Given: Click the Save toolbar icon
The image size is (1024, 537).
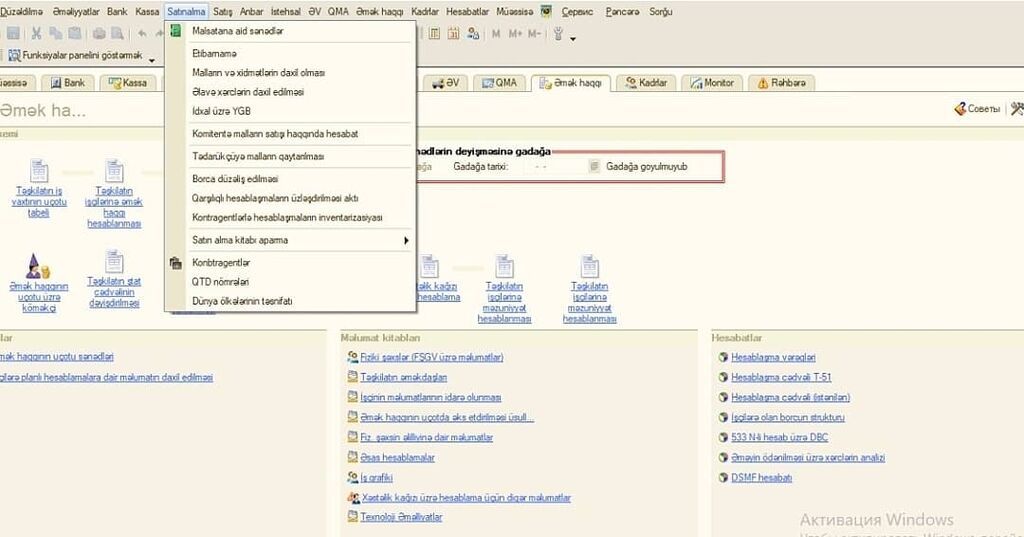Looking at the screenshot, I should tap(13, 33).
